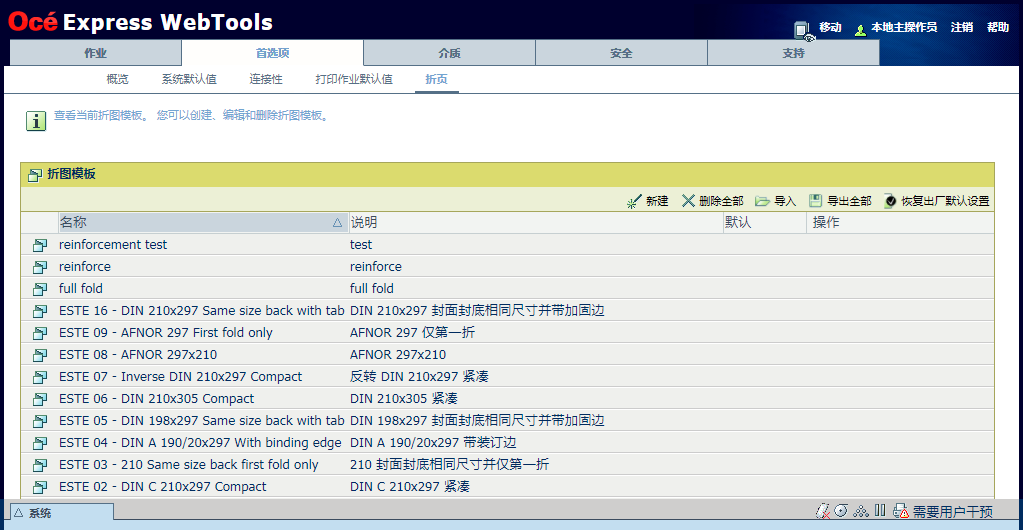This screenshot has width=1023, height=530.
Task: Open the 打印作业默认值 sub-tab
Action: point(354,80)
